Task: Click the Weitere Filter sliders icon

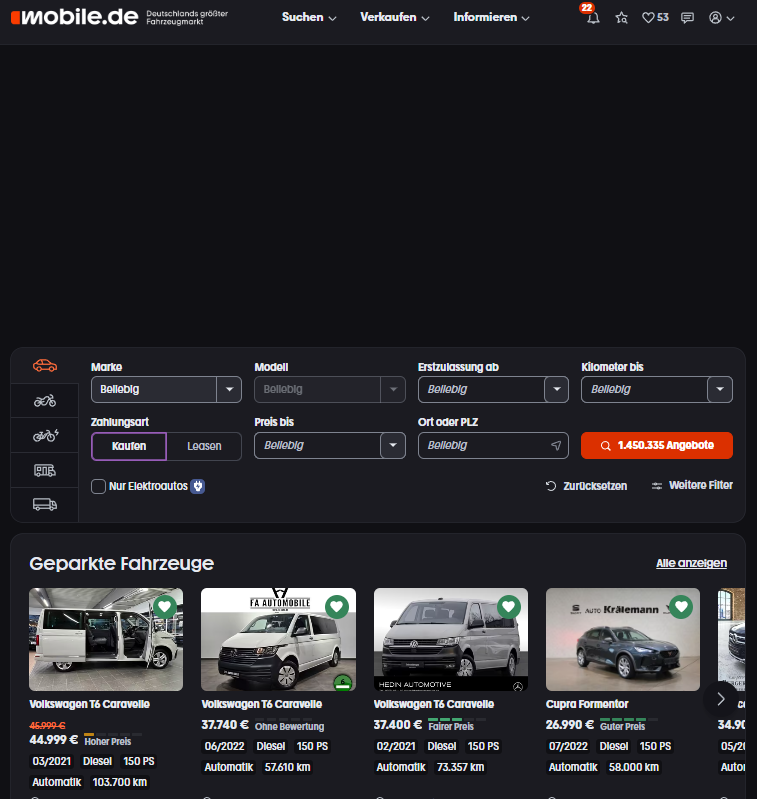Action: click(x=657, y=486)
